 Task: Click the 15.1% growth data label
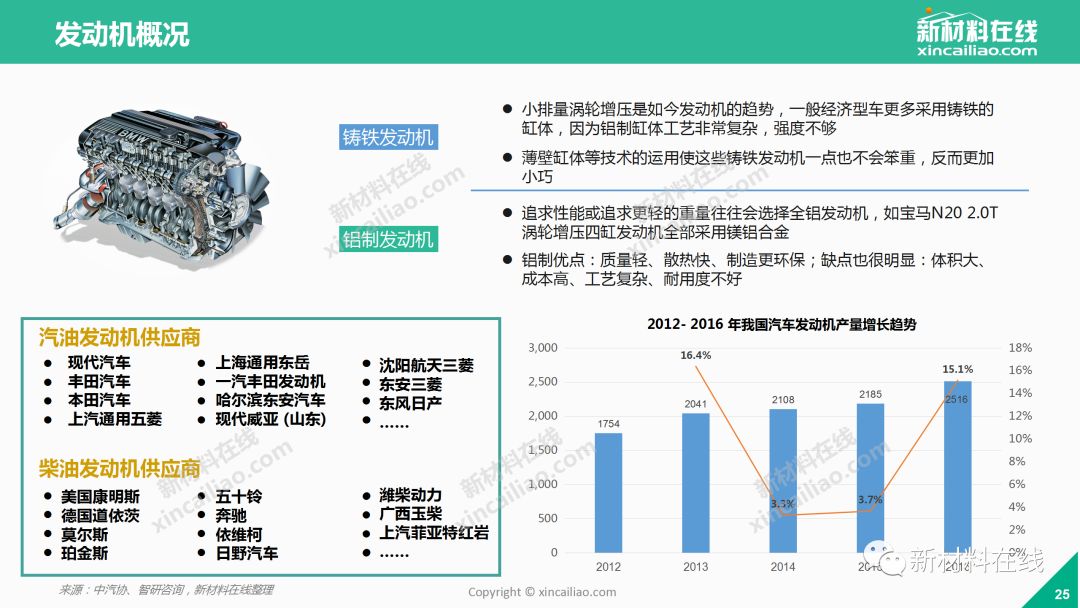click(957, 369)
